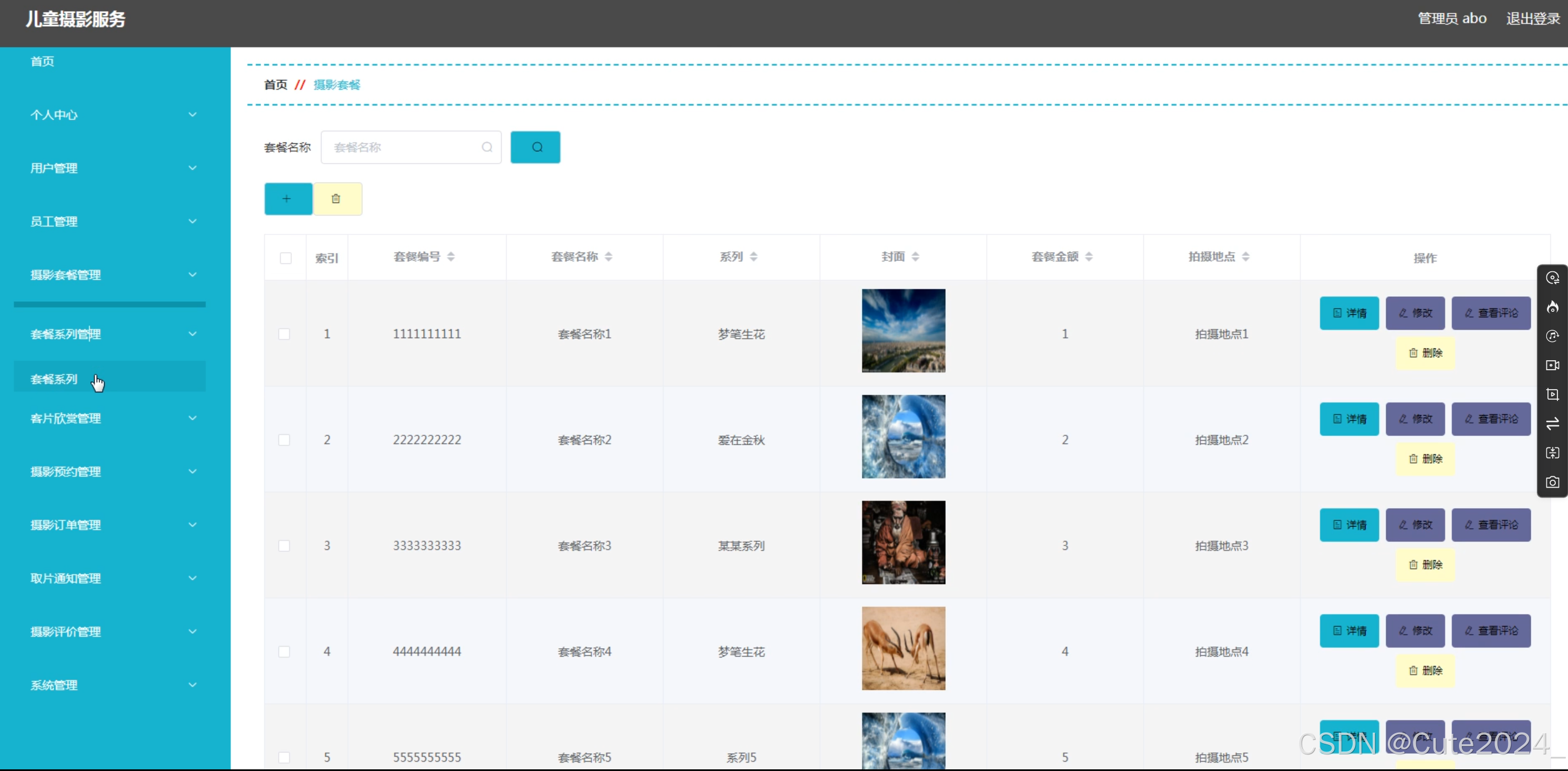1568x771 pixels.
Task: Click the flame burn-disc icon in floating toolbar
Action: pos(1552,307)
